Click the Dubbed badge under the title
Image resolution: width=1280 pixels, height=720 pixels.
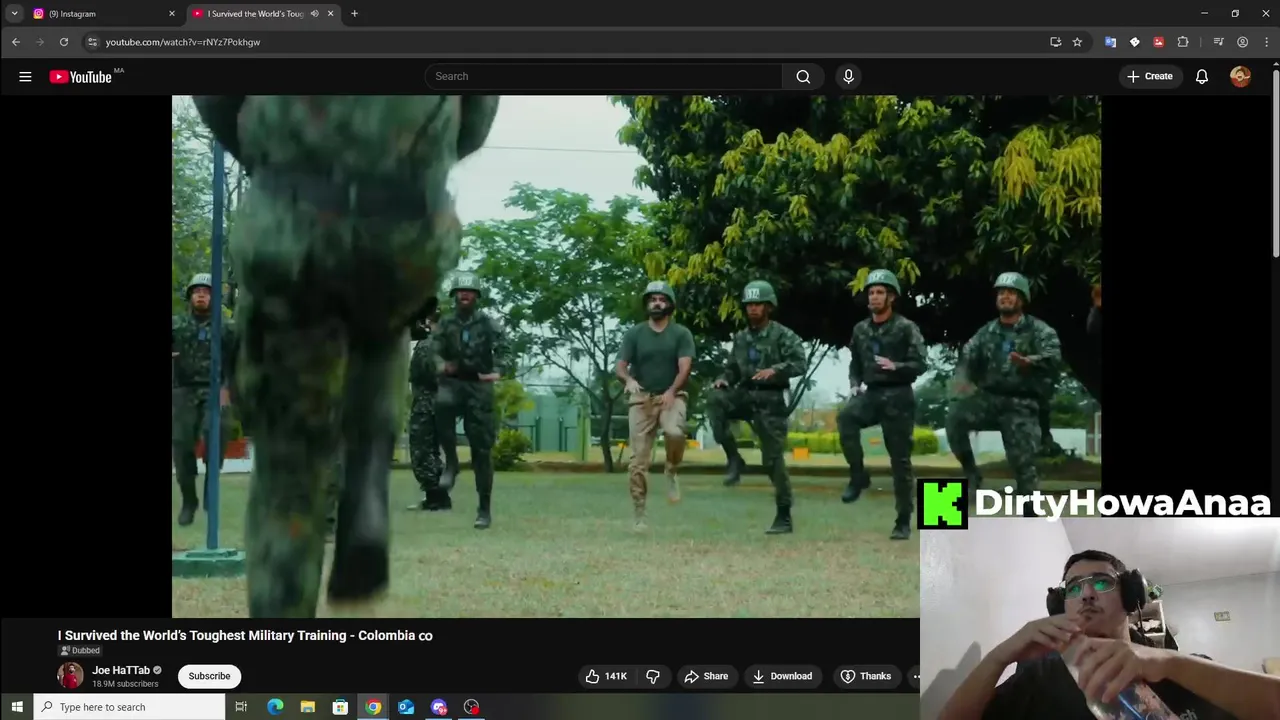coord(79,650)
